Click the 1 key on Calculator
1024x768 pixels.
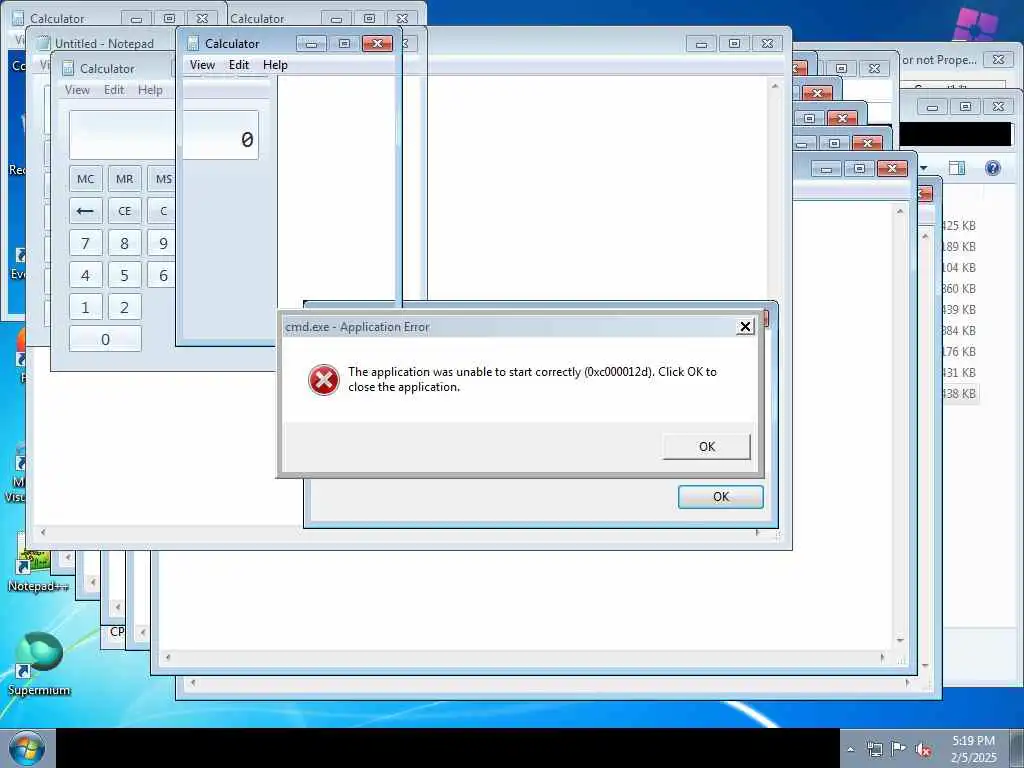86,308
